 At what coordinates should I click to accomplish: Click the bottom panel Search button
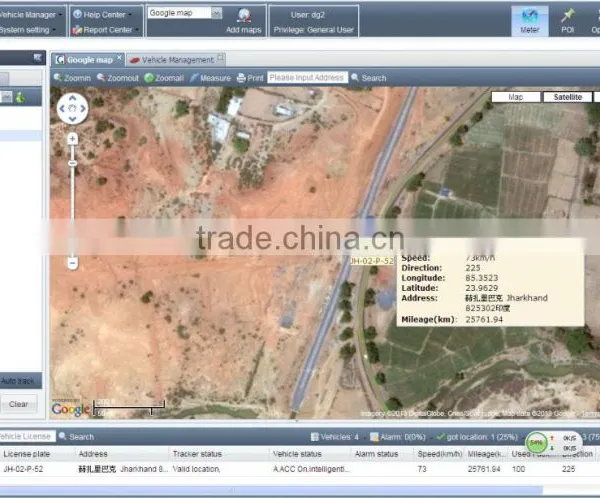(x=77, y=436)
